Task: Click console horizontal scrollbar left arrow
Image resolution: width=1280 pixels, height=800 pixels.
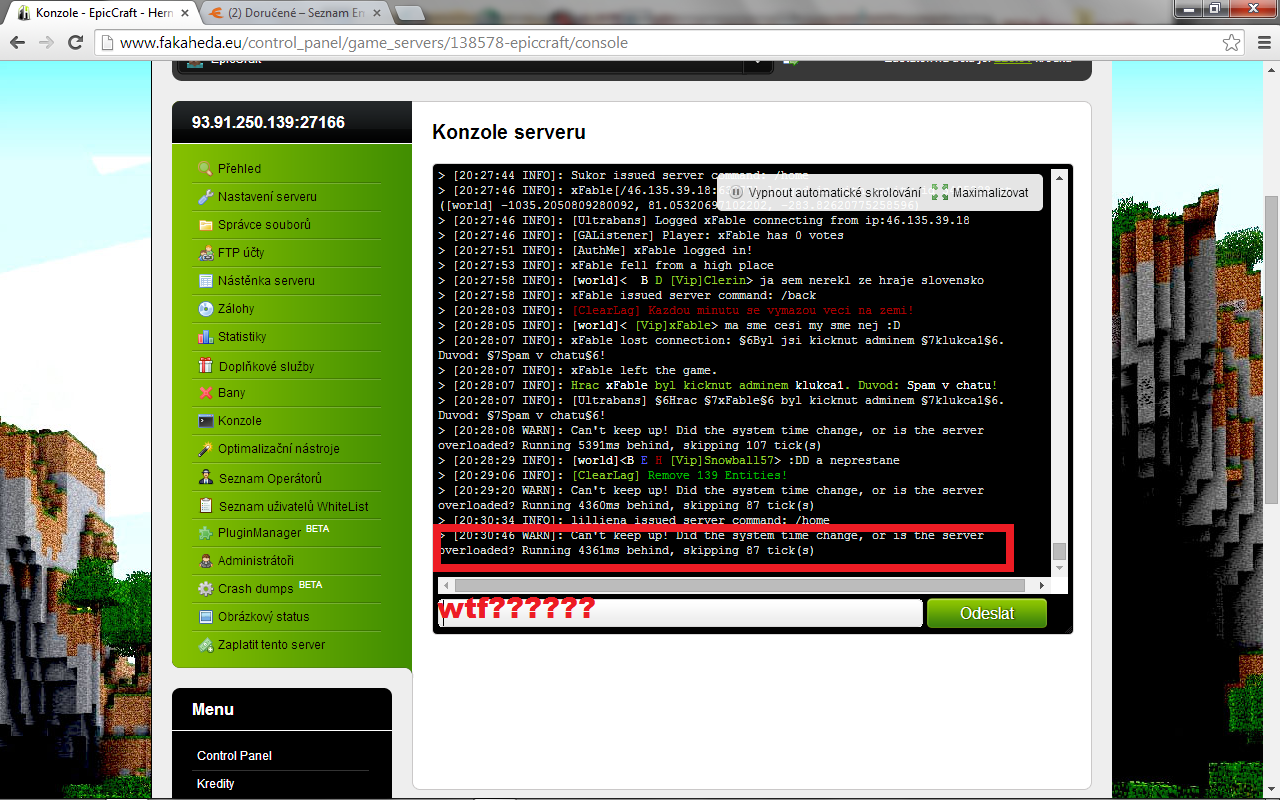Action: (446, 585)
